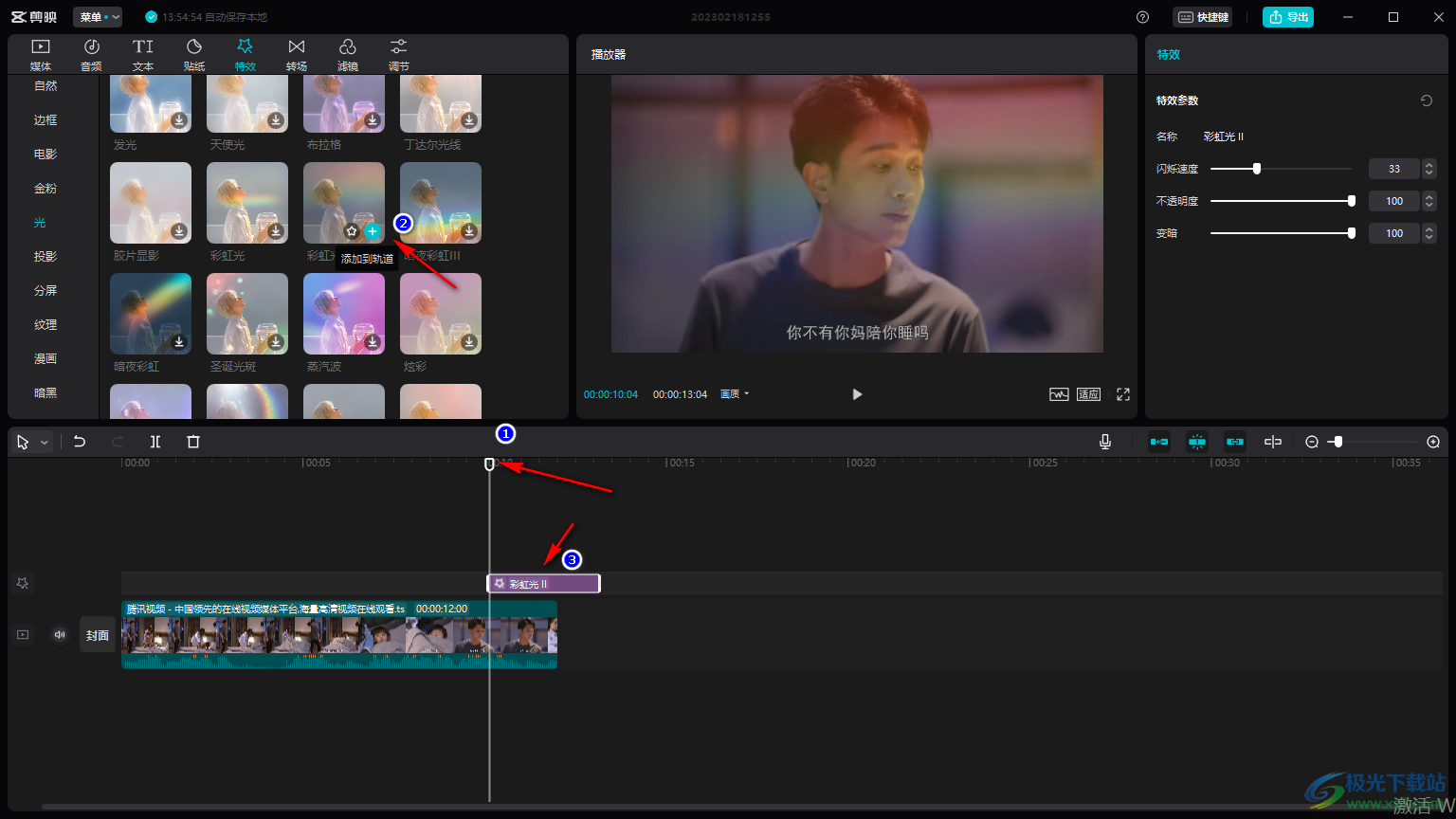Download the 圣诞光斑 effect

pos(276,342)
